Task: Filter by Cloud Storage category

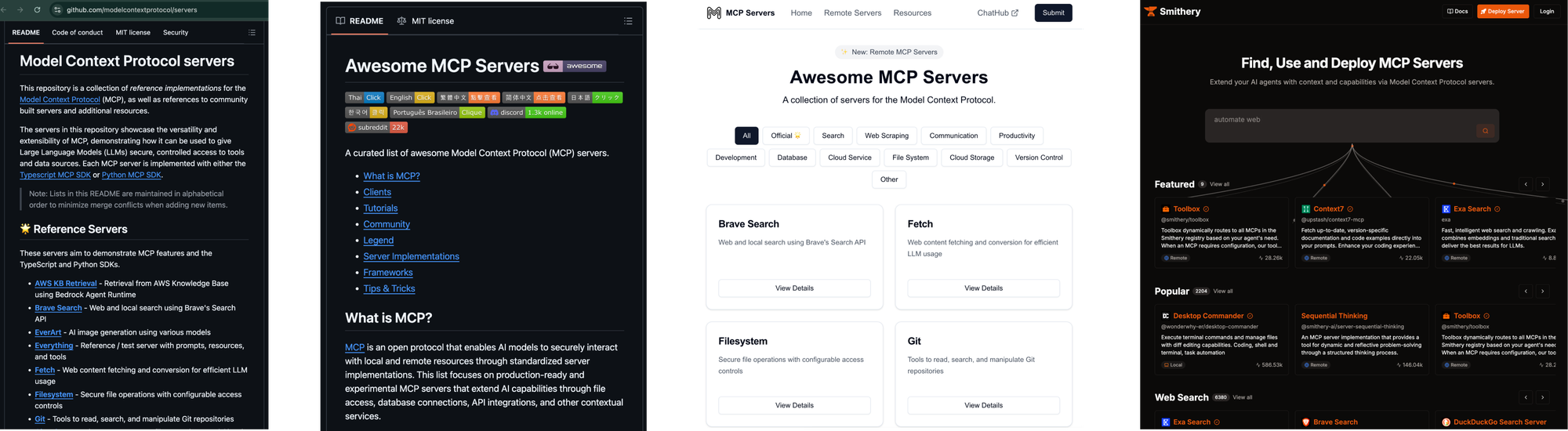Action: point(971,158)
